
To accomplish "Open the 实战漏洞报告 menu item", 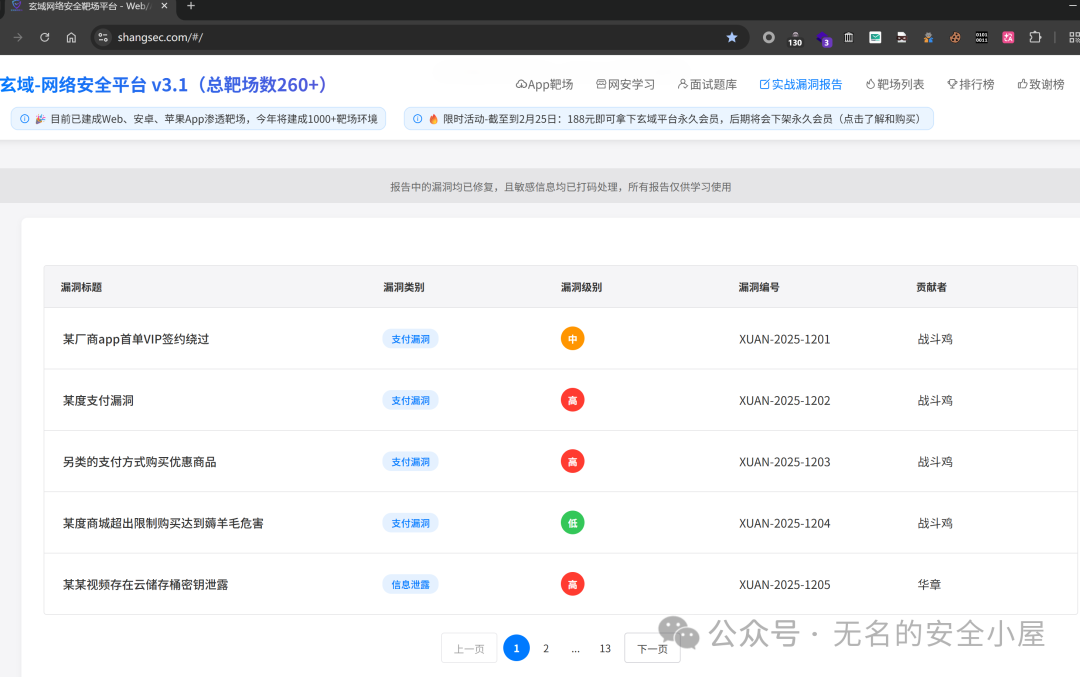I will (x=801, y=84).
